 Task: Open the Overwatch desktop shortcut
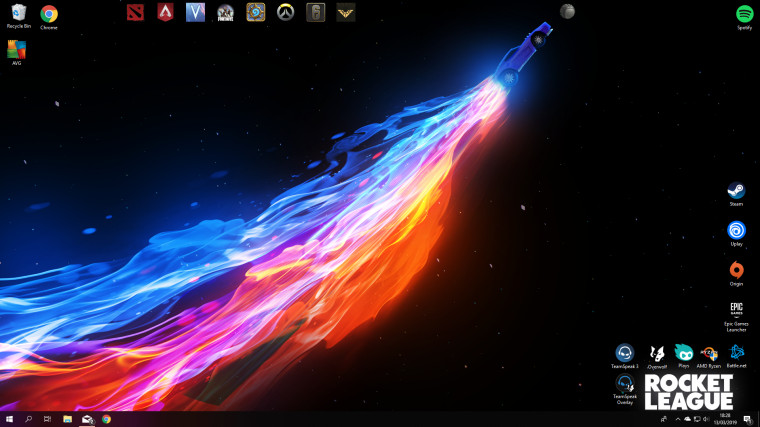285,13
